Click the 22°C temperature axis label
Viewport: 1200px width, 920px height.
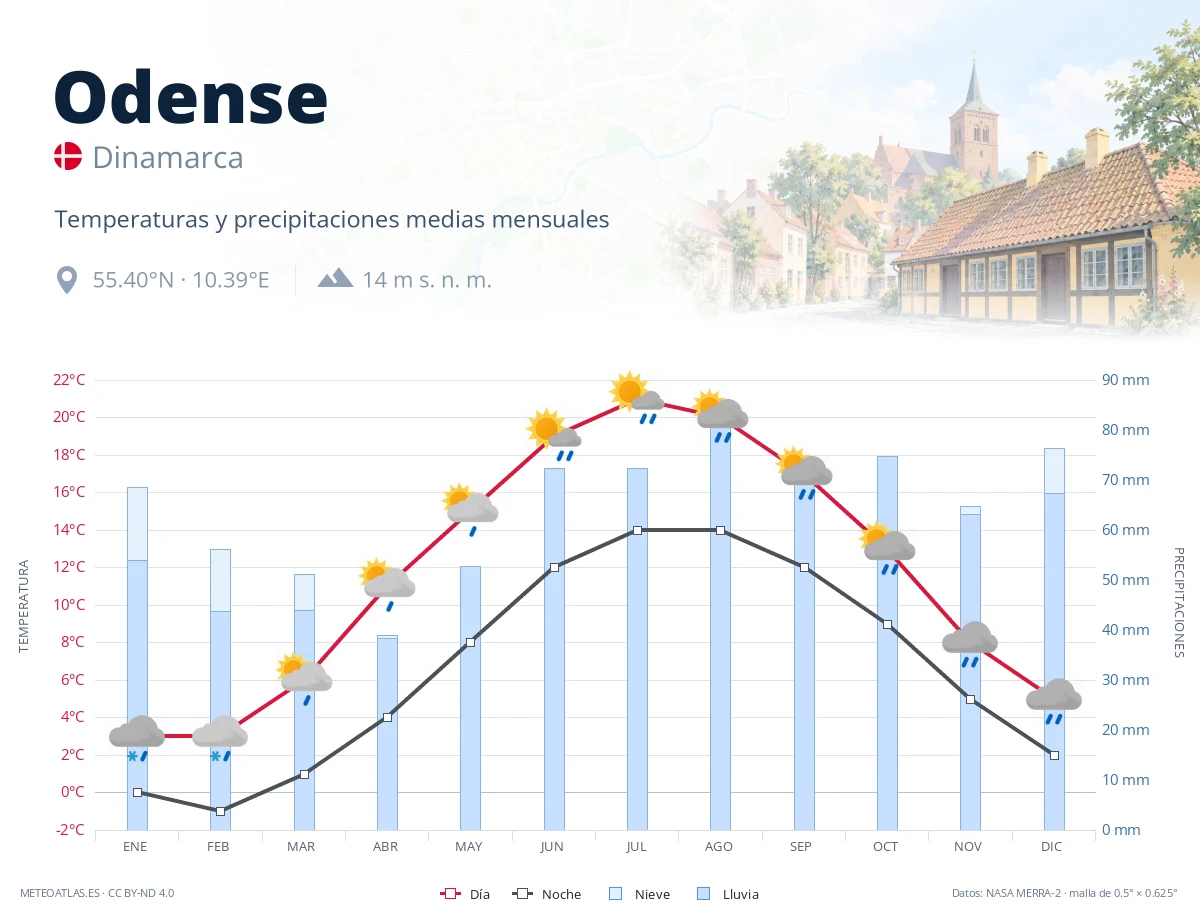(x=70, y=380)
